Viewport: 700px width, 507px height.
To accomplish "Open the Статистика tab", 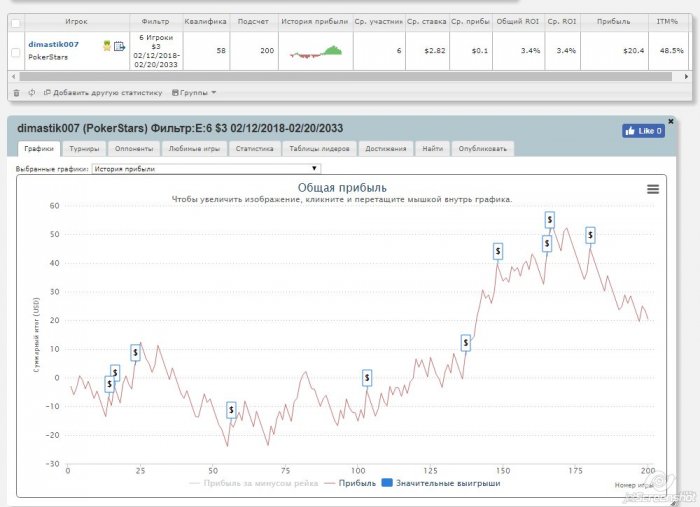I will point(254,149).
